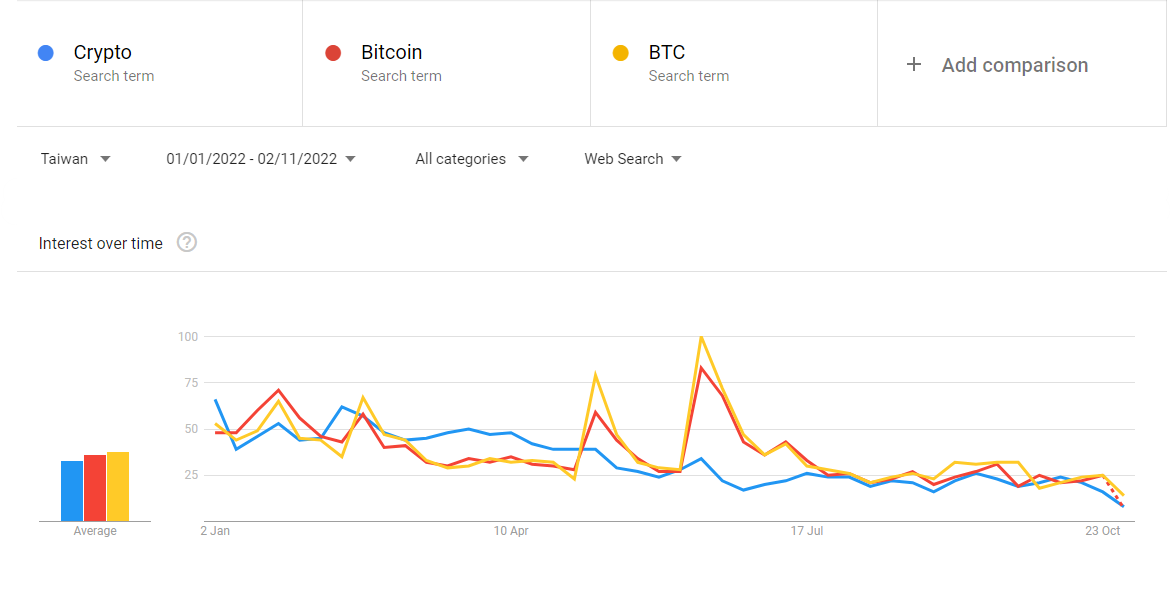The image size is (1171, 603).
Task: Click the red dot beside Bitcoin
Action: (x=333, y=53)
